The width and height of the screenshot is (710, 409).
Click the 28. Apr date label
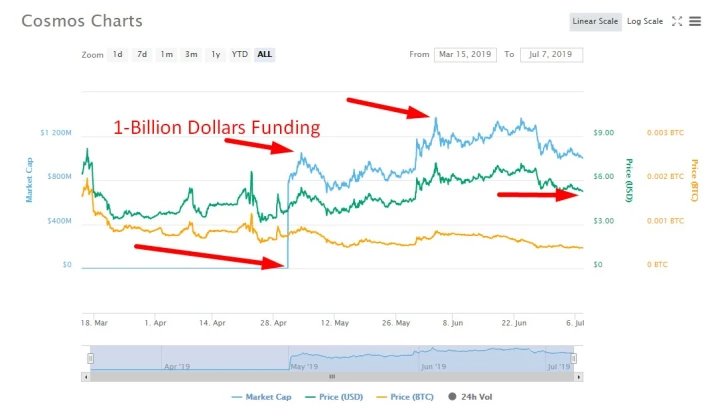click(x=273, y=323)
